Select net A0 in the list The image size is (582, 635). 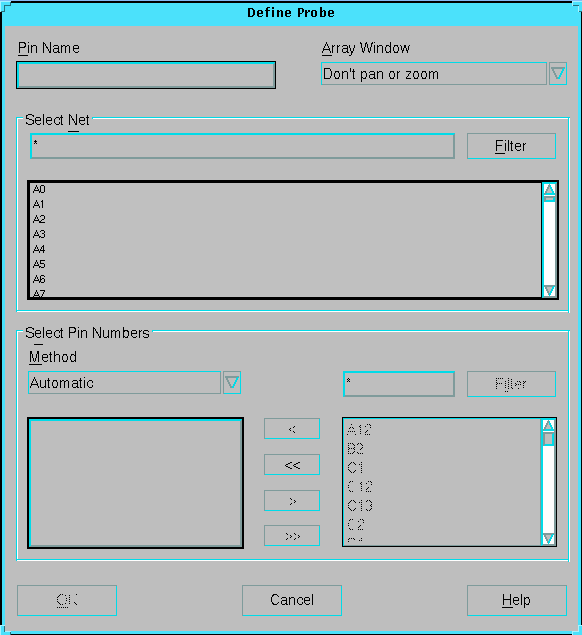click(39, 189)
